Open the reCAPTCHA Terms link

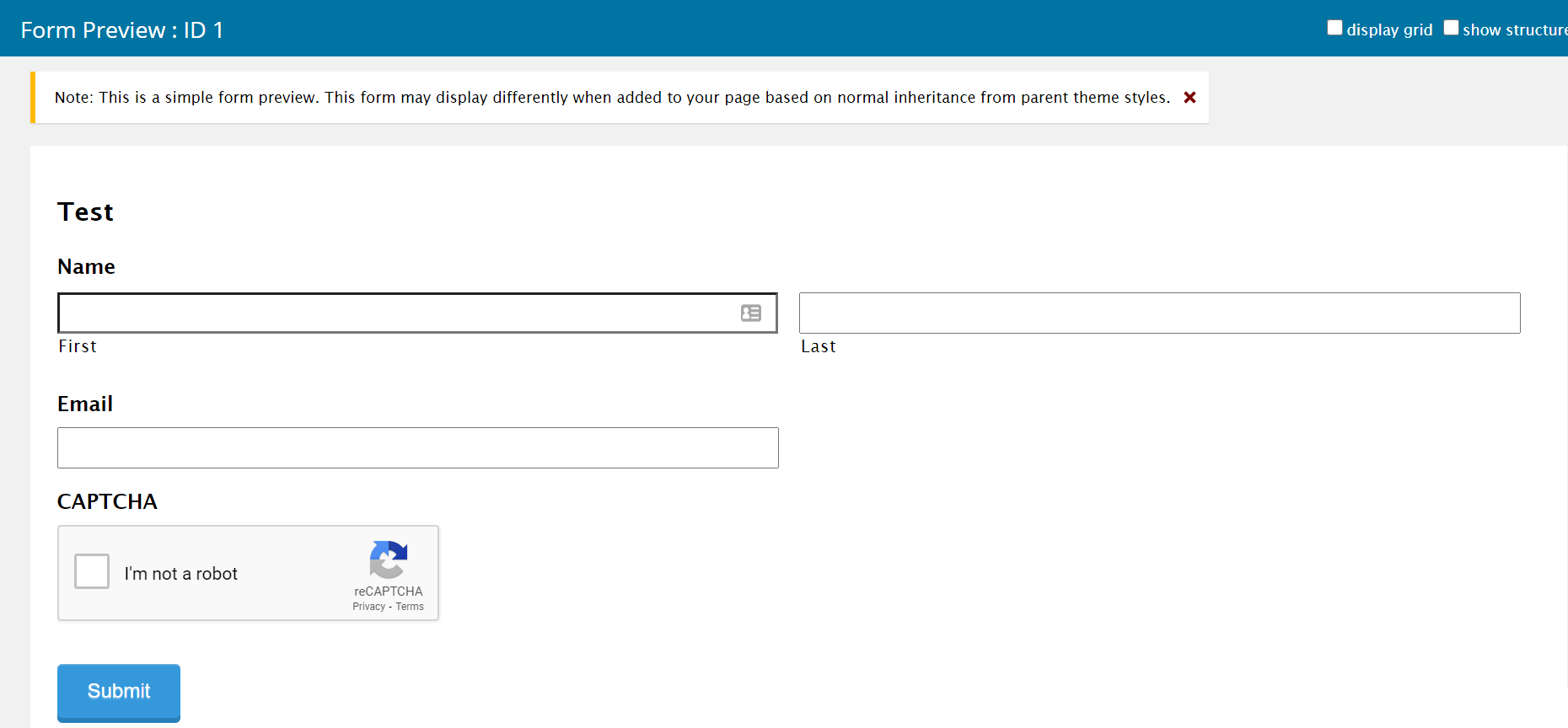410,607
